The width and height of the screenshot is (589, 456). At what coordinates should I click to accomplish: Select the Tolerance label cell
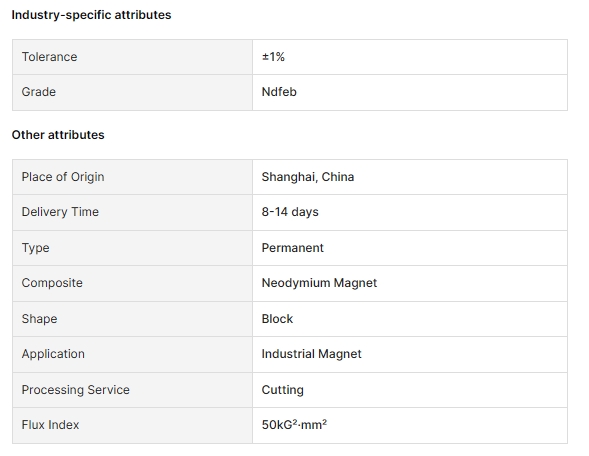133,57
